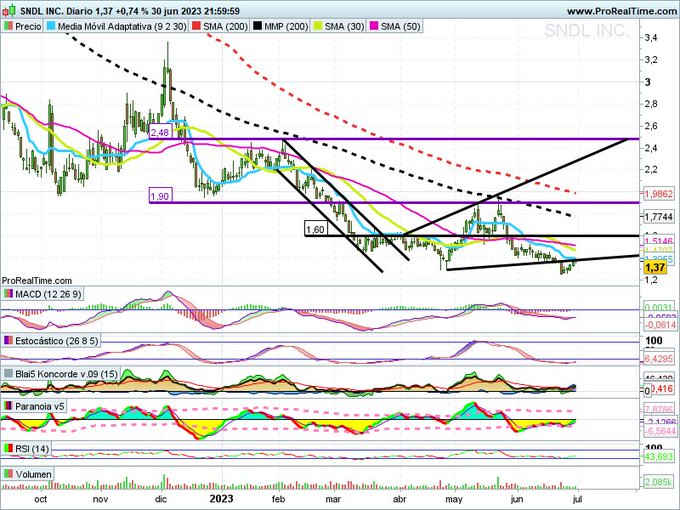Select the 2,48 resistance level label
Screen dimensions: 680x510
coord(160,132)
